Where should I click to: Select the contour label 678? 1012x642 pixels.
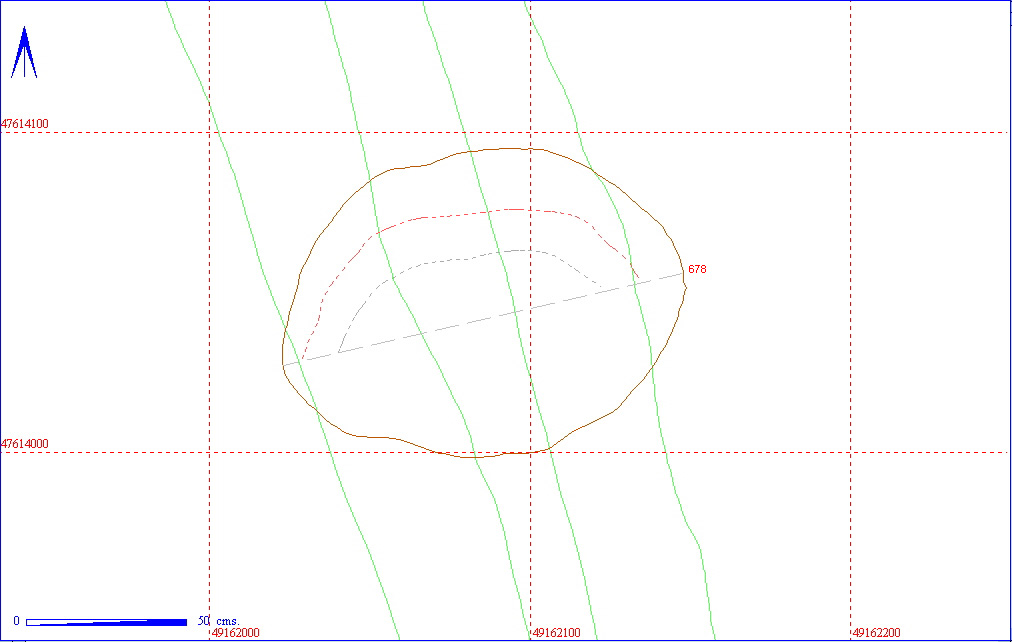697,269
